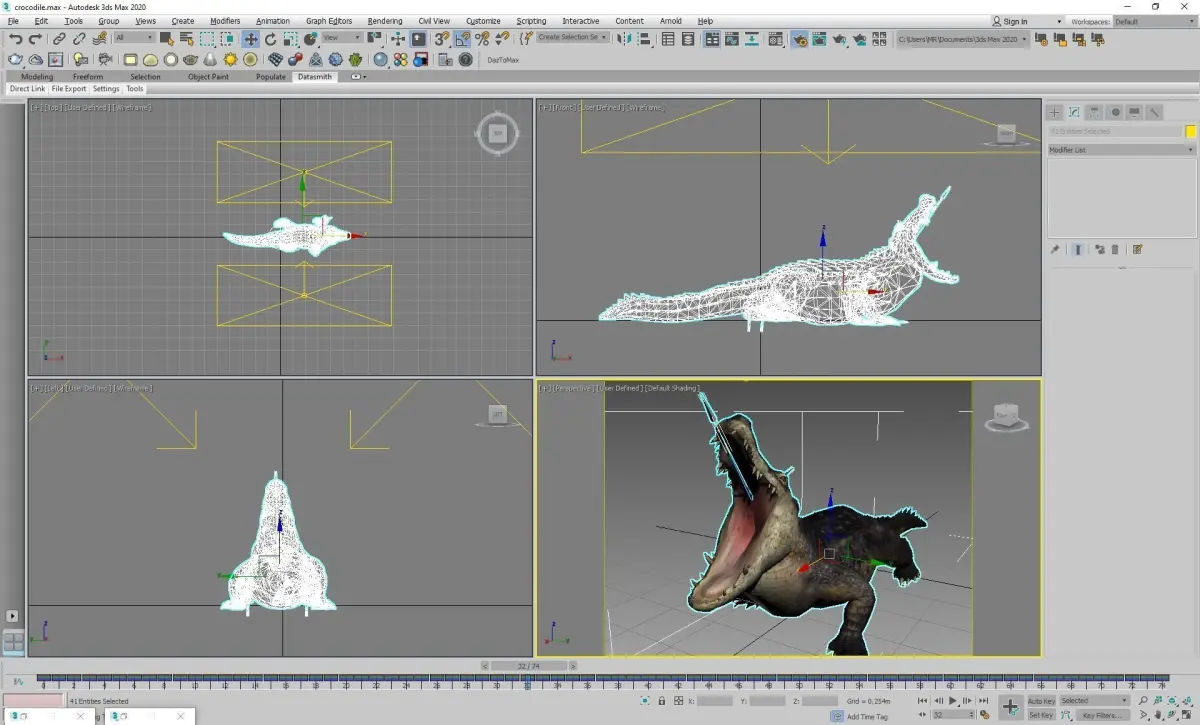Screen dimensions: 1200x725
Task: Toggle the 3D Snaps tool
Action: 442,39
